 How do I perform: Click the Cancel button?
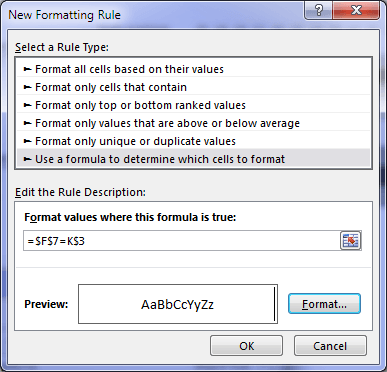coord(330,346)
